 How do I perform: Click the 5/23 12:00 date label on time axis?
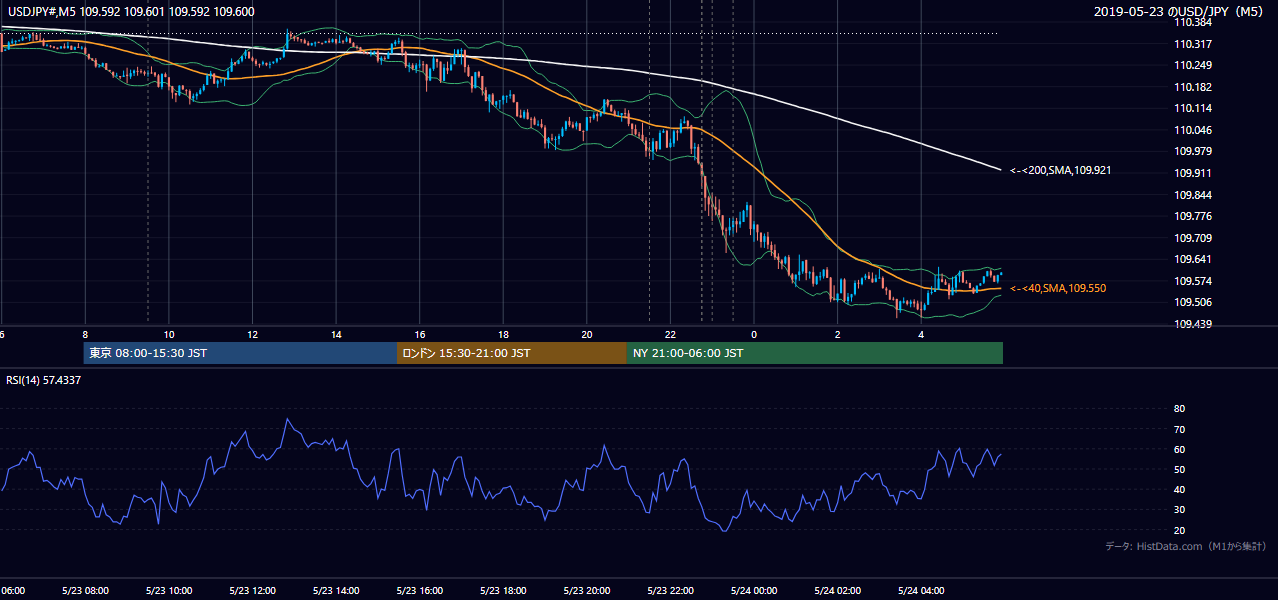[x=252, y=590]
